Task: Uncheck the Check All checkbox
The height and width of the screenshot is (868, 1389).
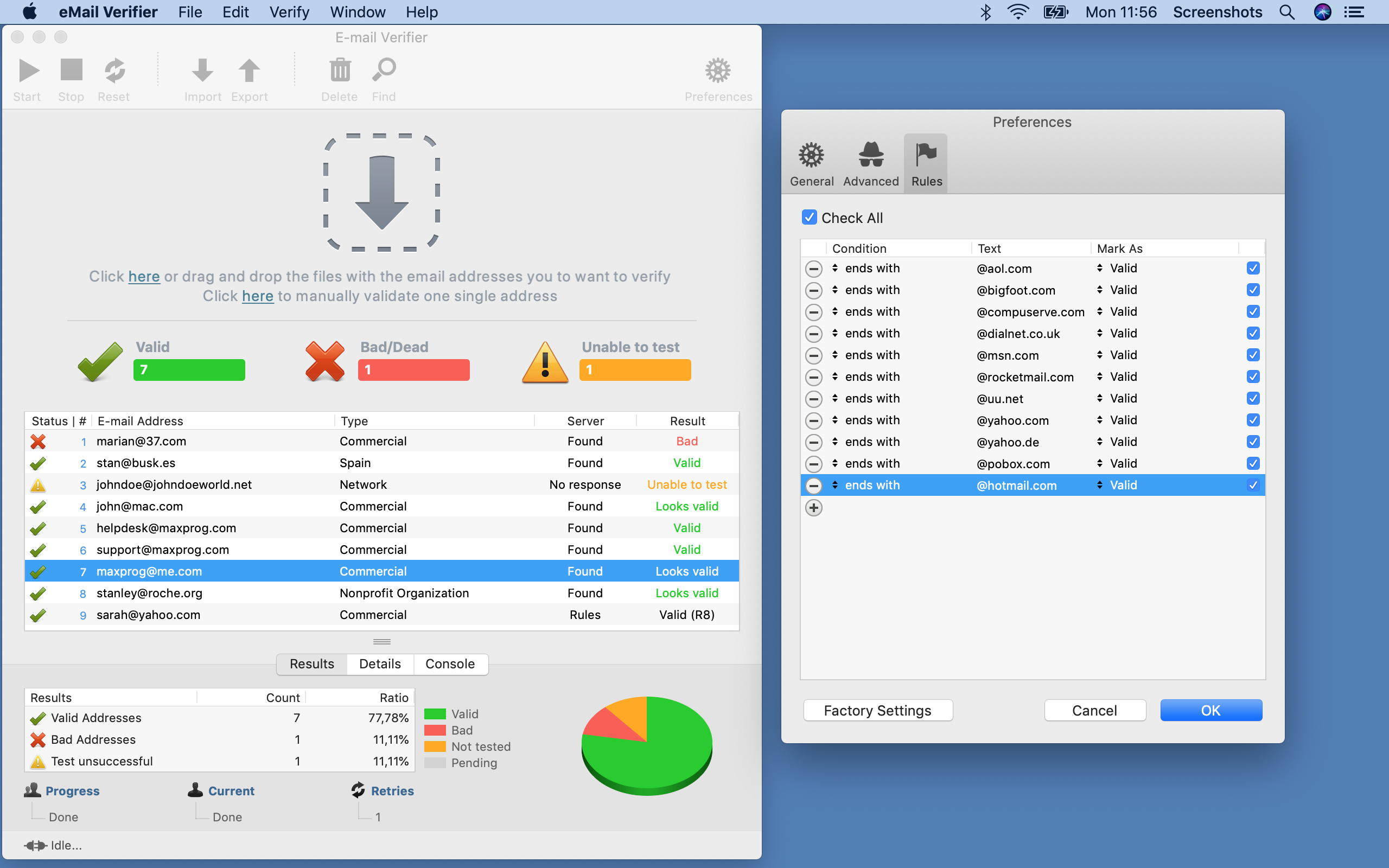Action: click(809, 217)
